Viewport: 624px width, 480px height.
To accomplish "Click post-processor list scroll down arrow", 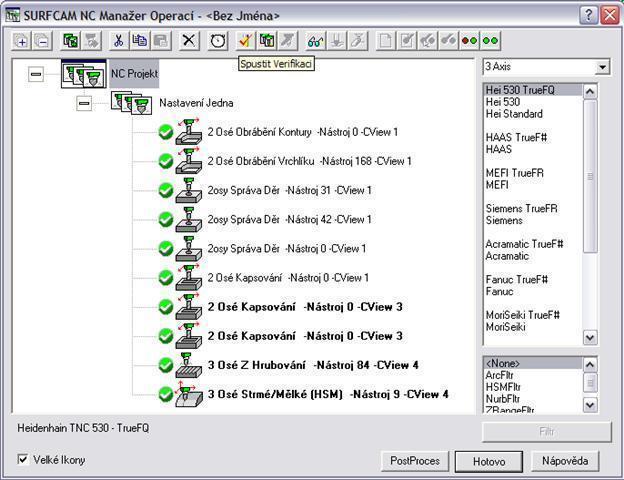I will click(590, 338).
